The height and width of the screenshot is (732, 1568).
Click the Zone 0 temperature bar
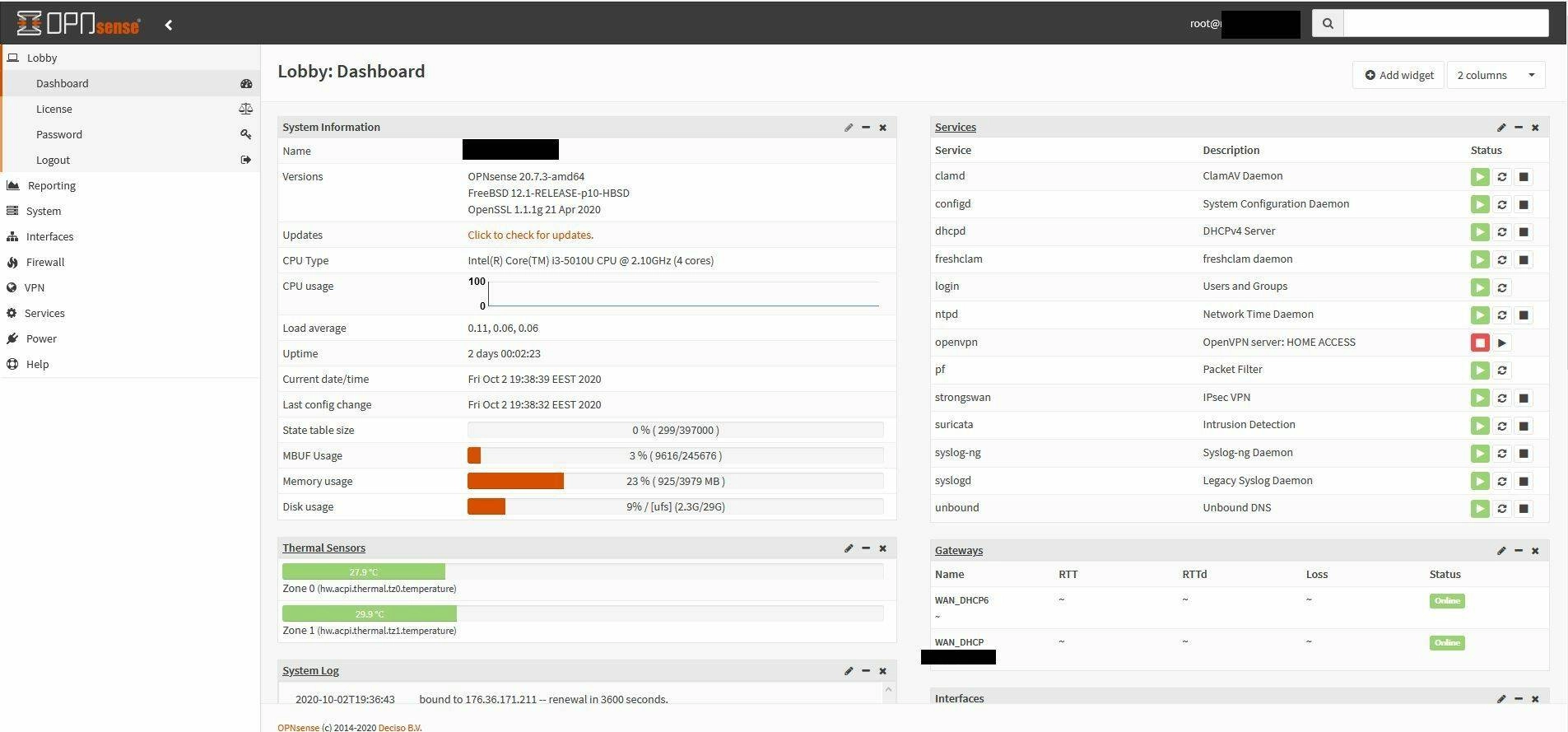pyautogui.click(x=583, y=571)
